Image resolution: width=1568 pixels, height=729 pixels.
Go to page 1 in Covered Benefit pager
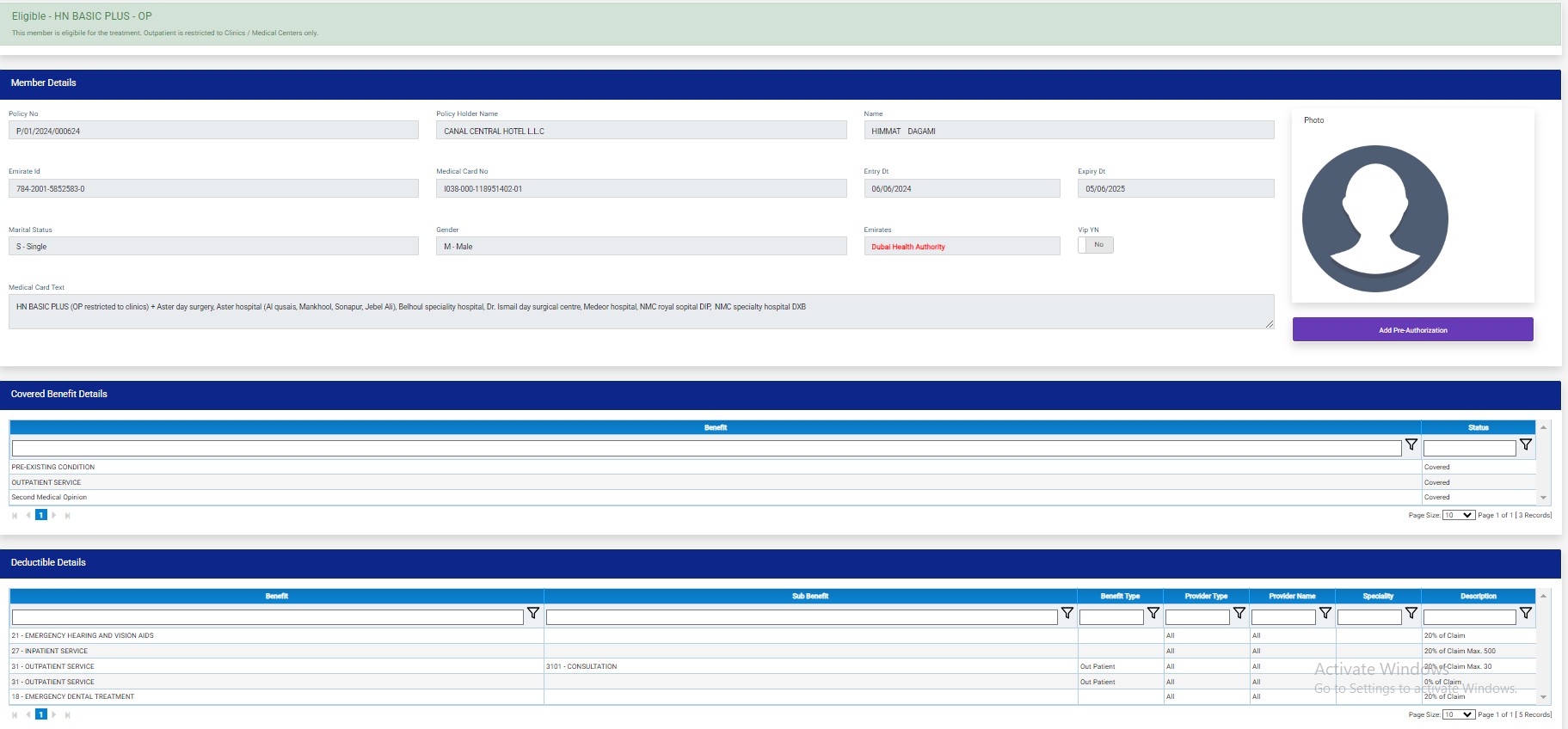coord(40,516)
